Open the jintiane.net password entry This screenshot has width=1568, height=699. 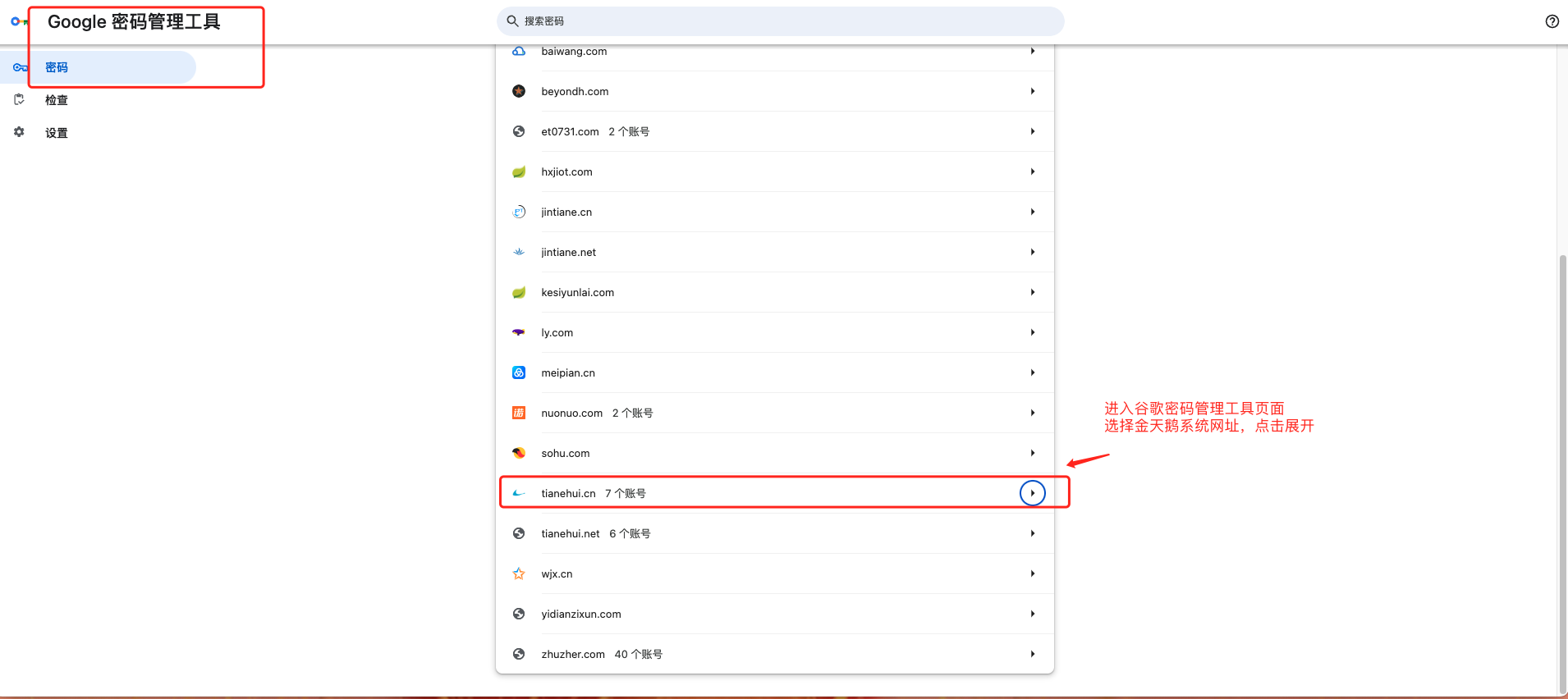click(775, 252)
